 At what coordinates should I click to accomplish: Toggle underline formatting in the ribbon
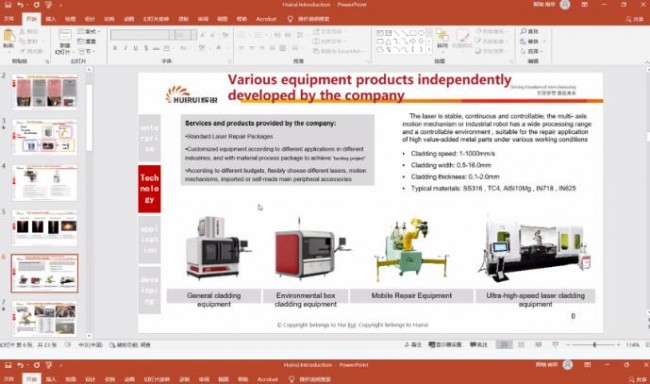(x=136, y=48)
